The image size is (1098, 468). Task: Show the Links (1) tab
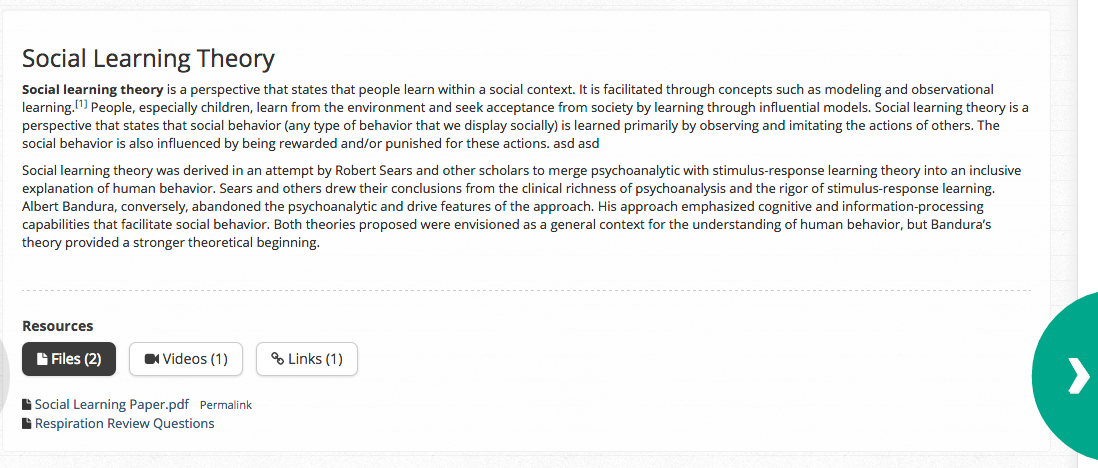pos(307,359)
